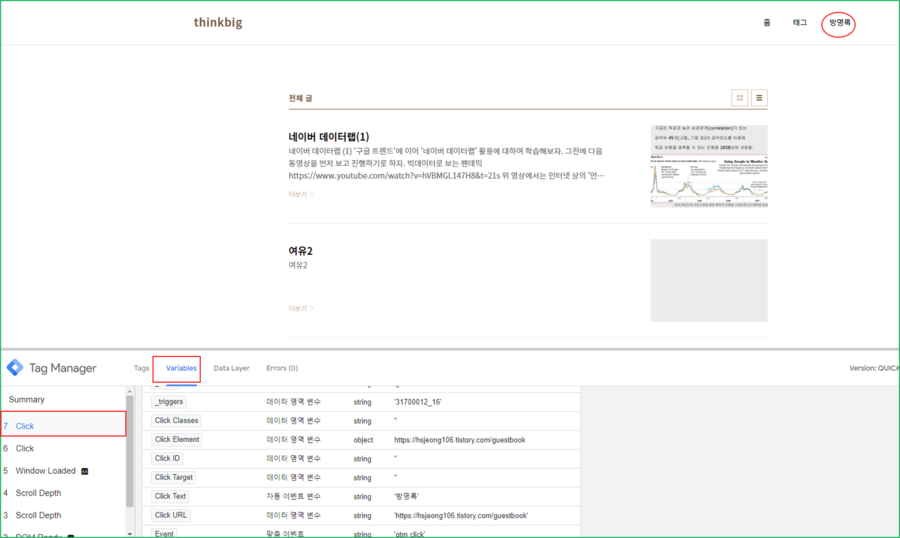Click 더보기 under 네이버 데이터랩(1) post
This screenshot has width=900, height=538.
301,194
